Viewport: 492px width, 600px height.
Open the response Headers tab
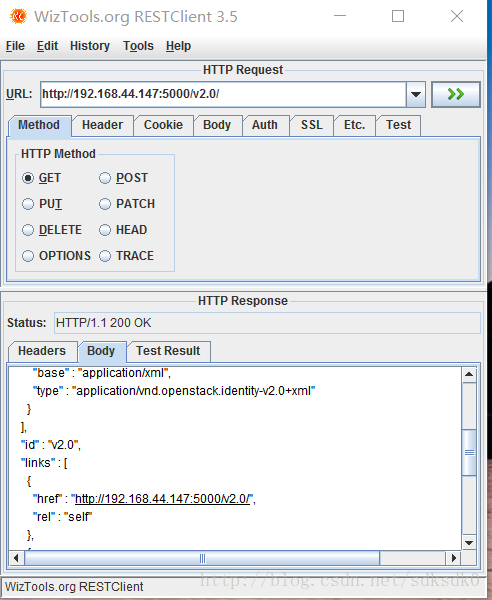click(42, 351)
